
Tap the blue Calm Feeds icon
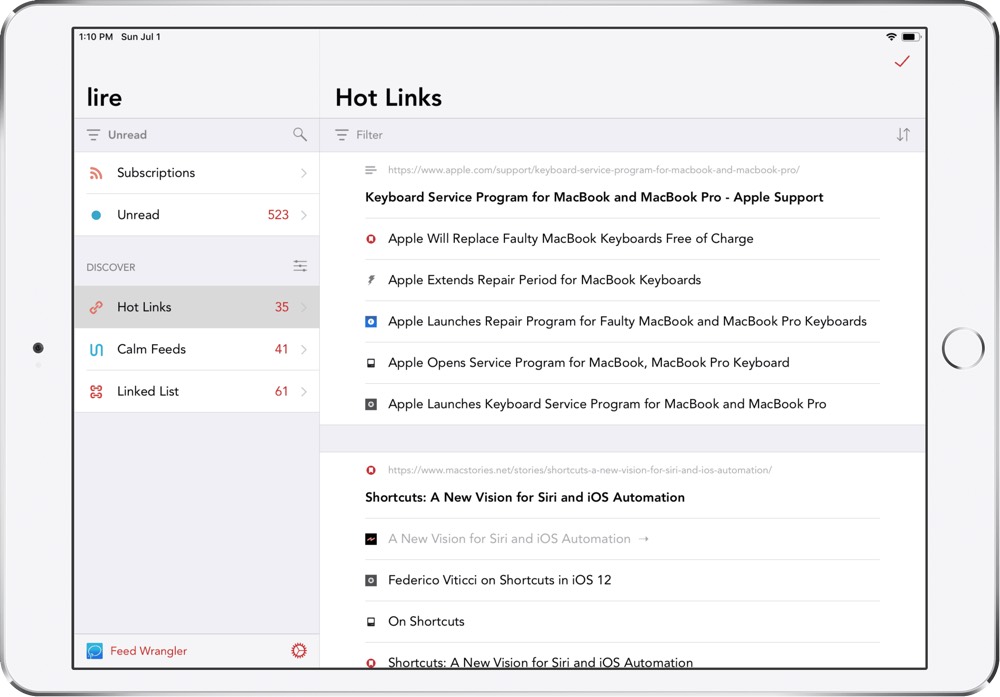(96, 349)
